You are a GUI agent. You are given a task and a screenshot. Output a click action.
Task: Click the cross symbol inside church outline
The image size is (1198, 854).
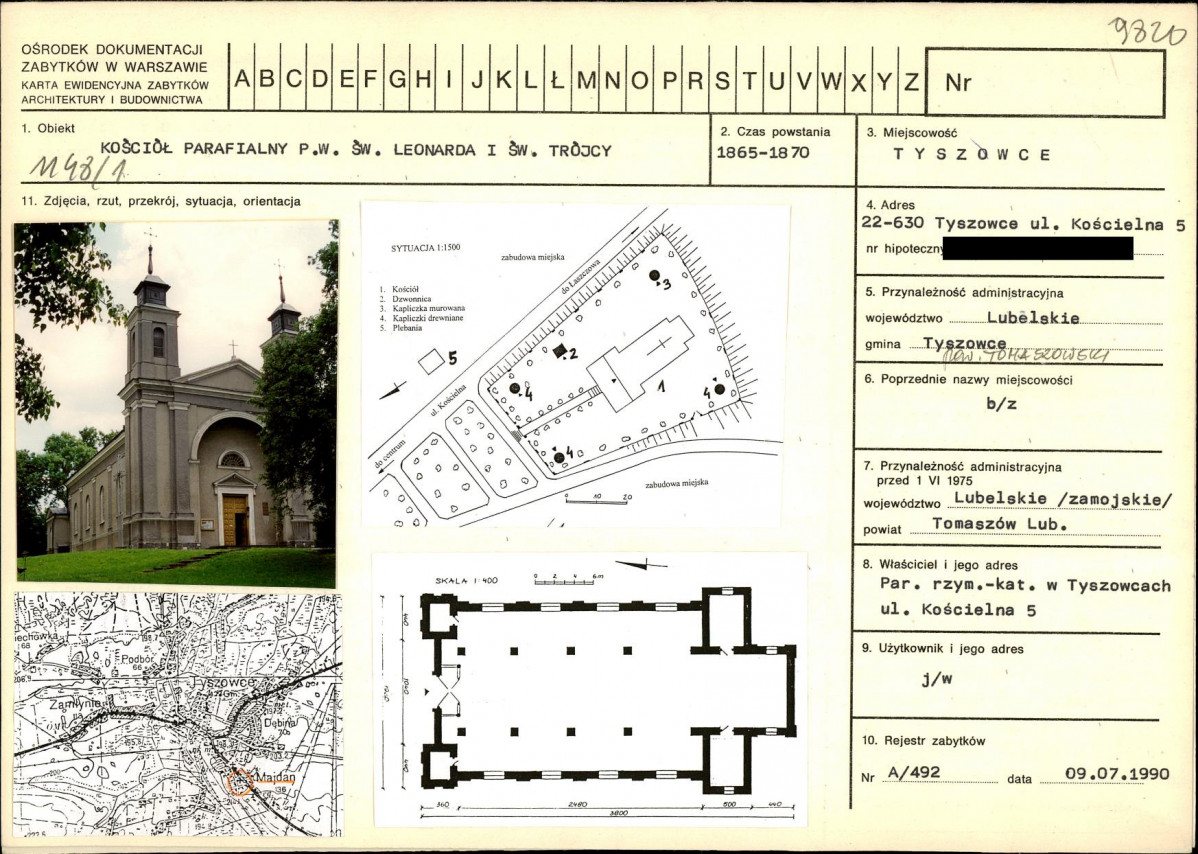pos(659,345)
